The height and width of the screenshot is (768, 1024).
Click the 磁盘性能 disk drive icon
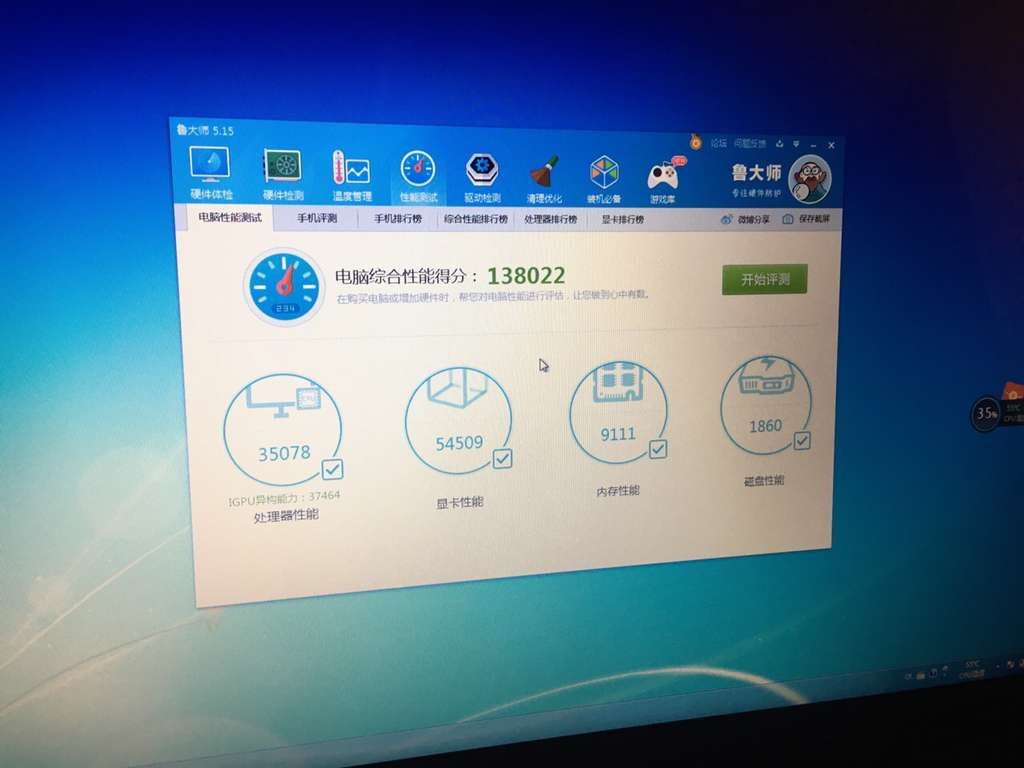[x=766, y=375]
